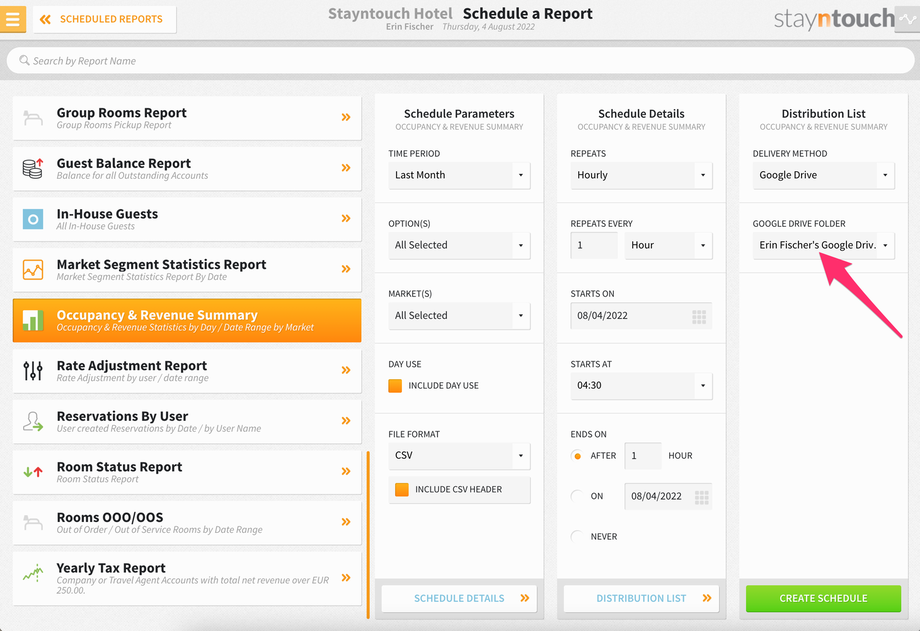Click the Room Status Report arrows icon
The image size is (920, 631).
pyautogui.click(x=33, y=471)
